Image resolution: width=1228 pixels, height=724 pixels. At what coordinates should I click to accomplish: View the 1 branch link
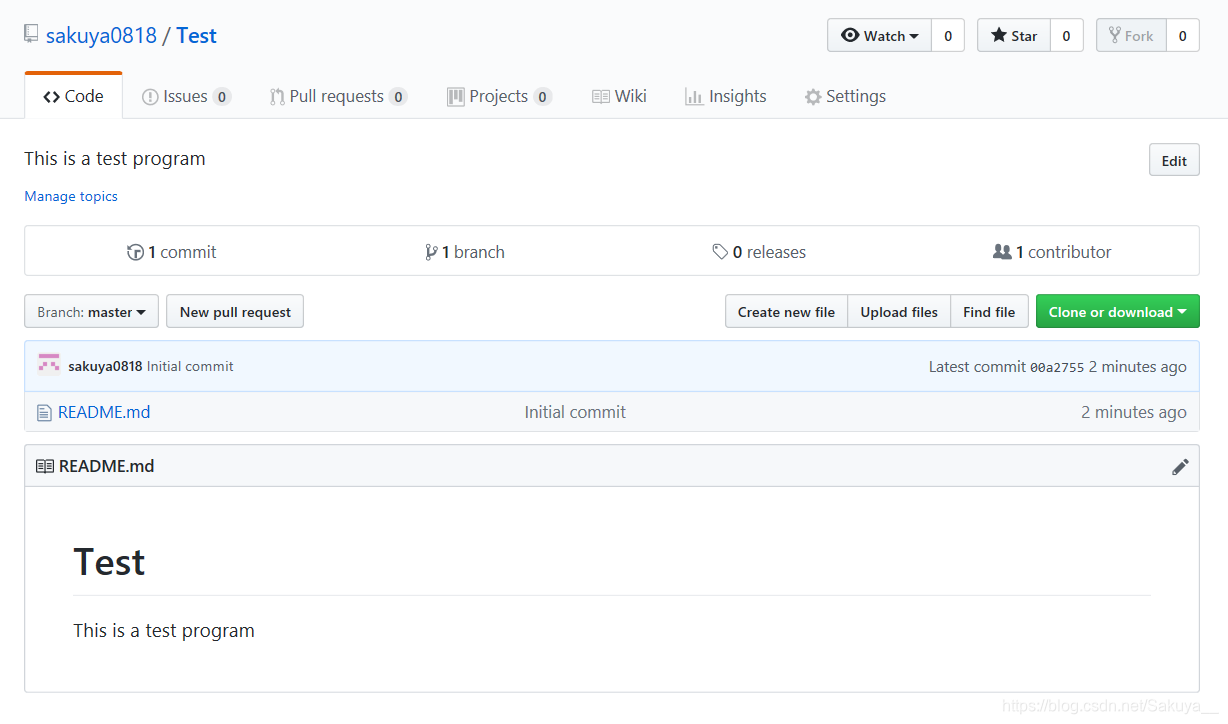click(x=464, y=252)
